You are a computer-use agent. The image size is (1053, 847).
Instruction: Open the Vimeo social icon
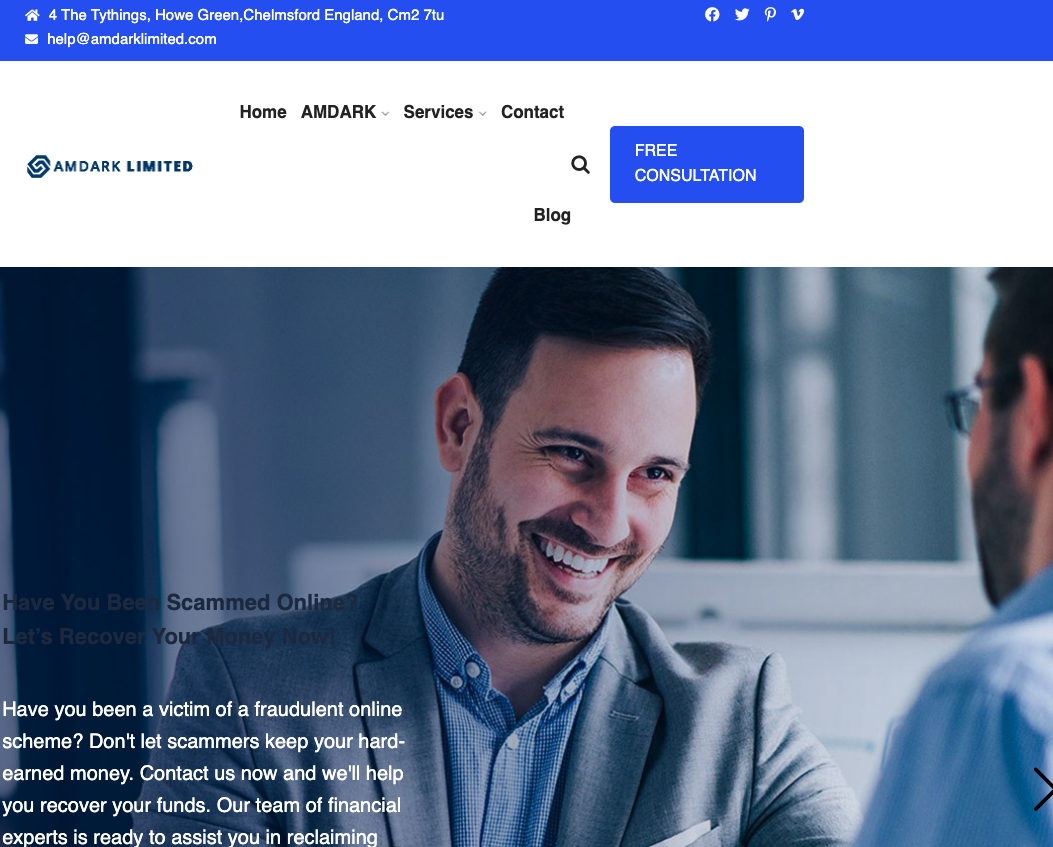click(797, 15)
